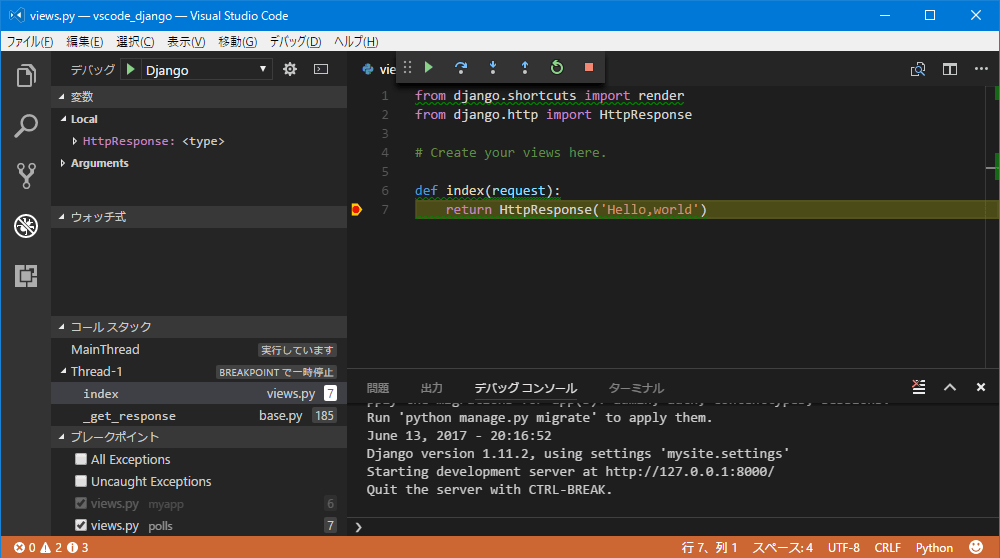This screenshot has height=558, width=1000.
Task: Collapse the コール スタック section
Action: point(62,327)
